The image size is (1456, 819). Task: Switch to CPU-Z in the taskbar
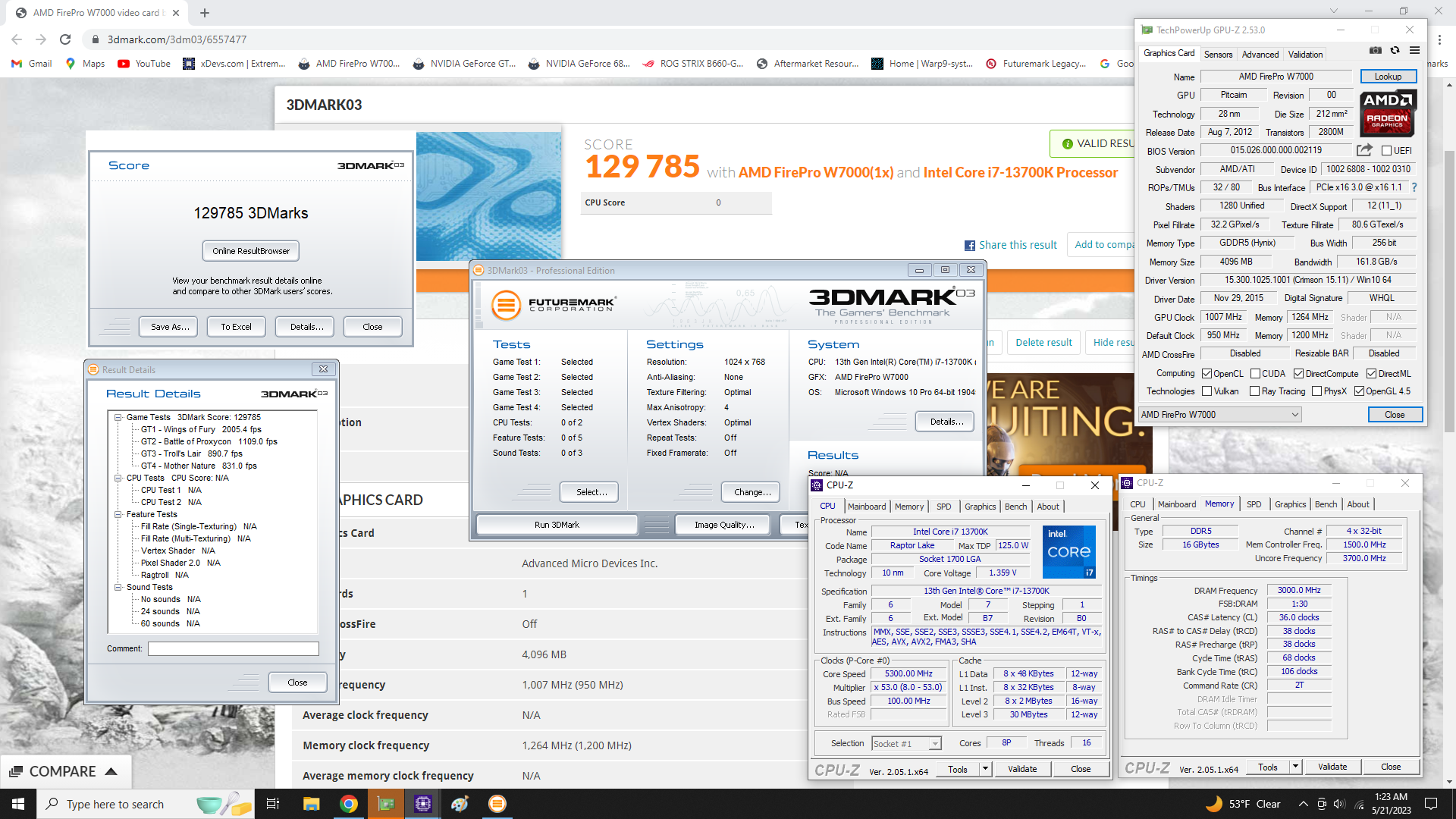click(423, 804)
